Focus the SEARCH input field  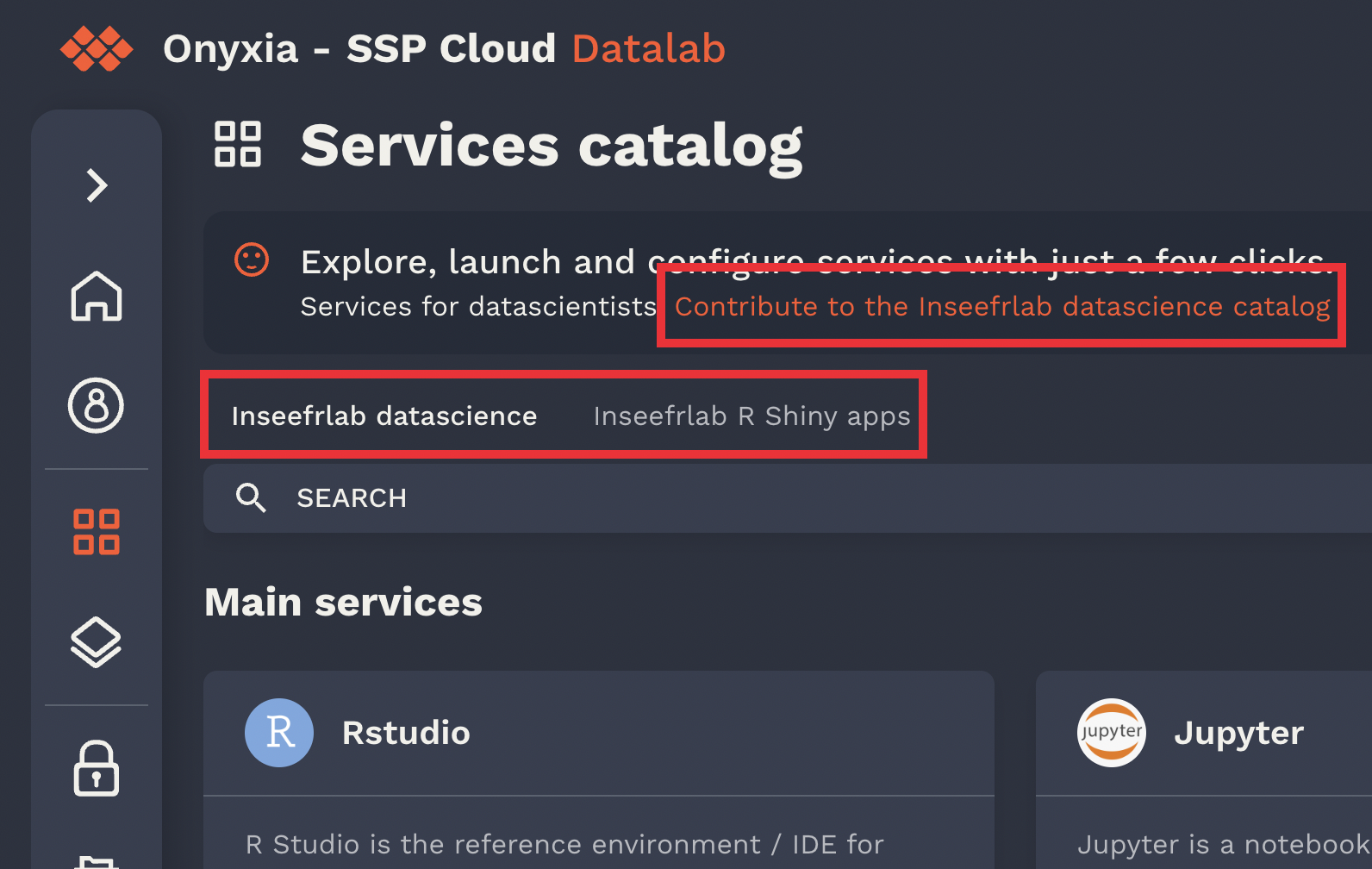click(x=776, y=498)
